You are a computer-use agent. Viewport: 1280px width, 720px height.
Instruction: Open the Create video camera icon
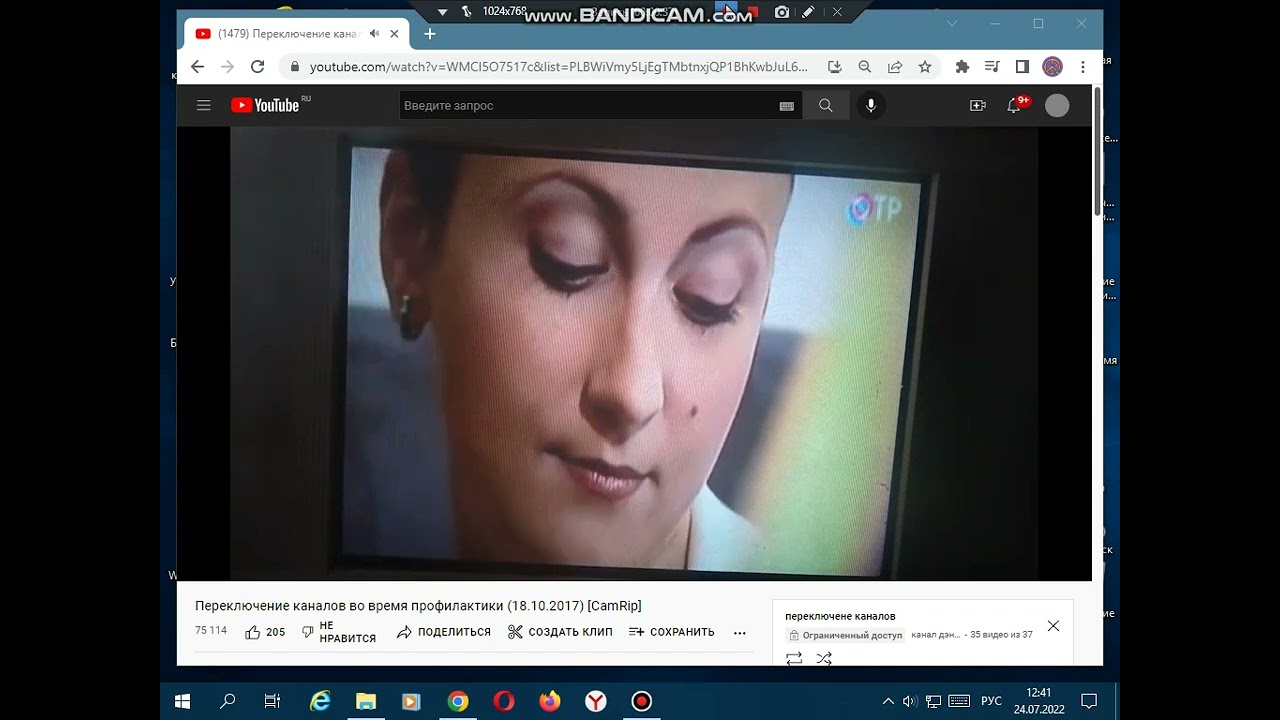coord(978,105)
